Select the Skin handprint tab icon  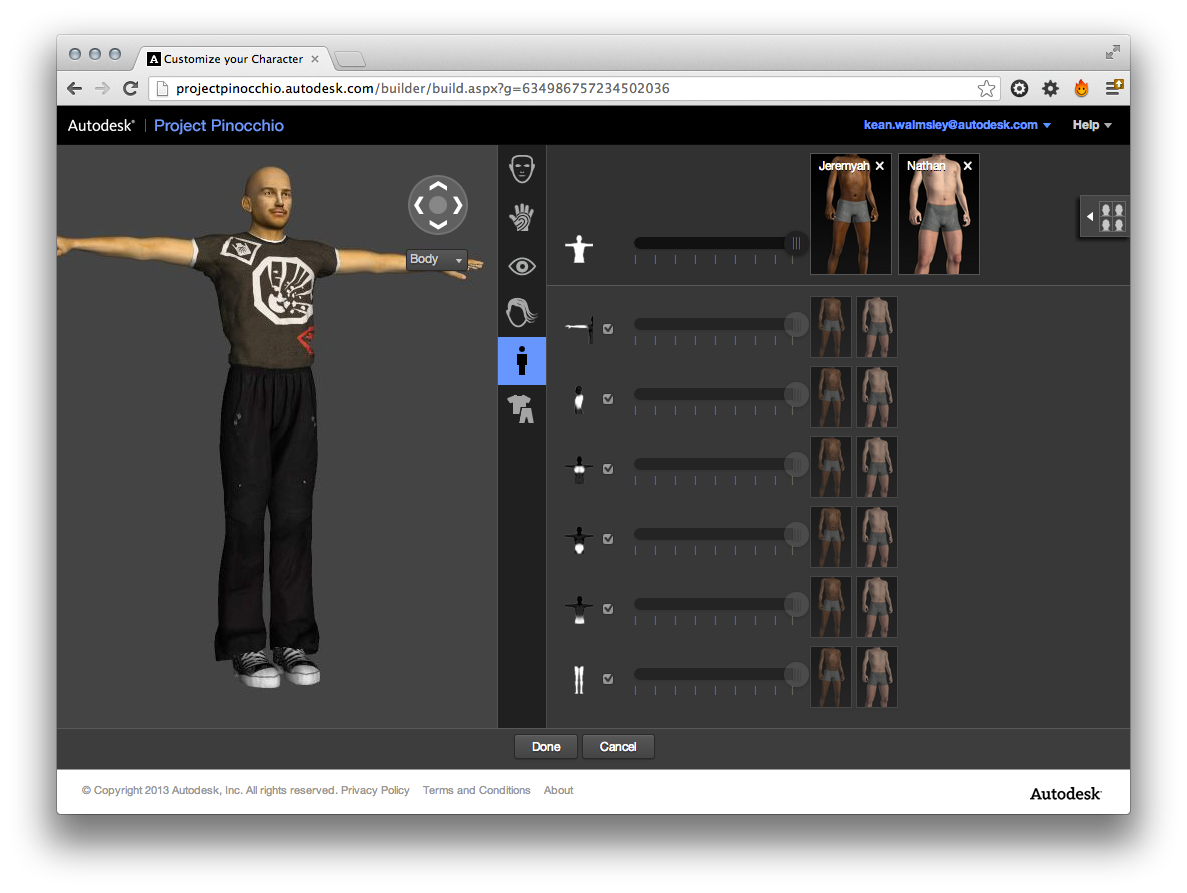point(522,218)
